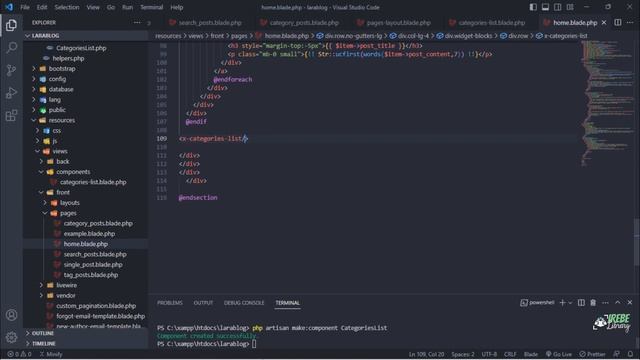Open the Run menu
Screen dimensions: 640x360
click(127, 7)
